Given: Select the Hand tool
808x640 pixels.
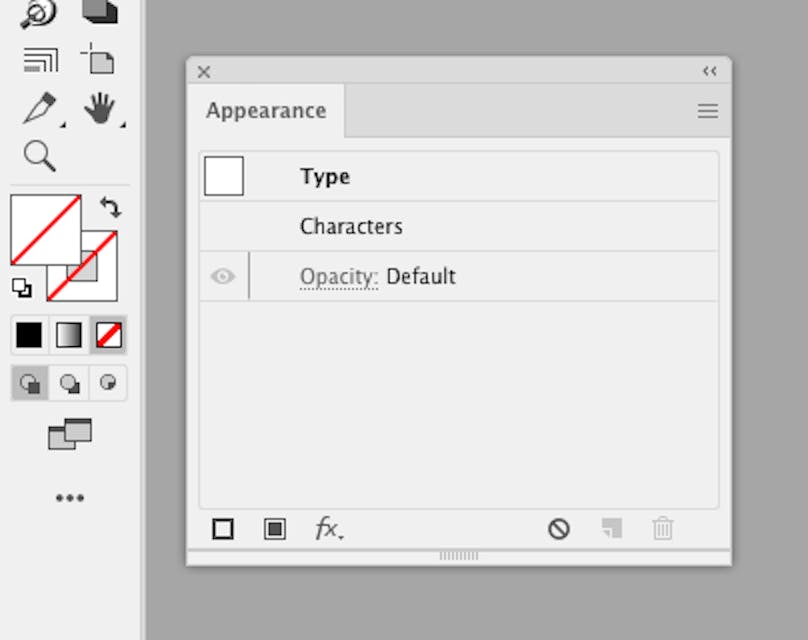Looking at the screenshot, I should (100, 108).
